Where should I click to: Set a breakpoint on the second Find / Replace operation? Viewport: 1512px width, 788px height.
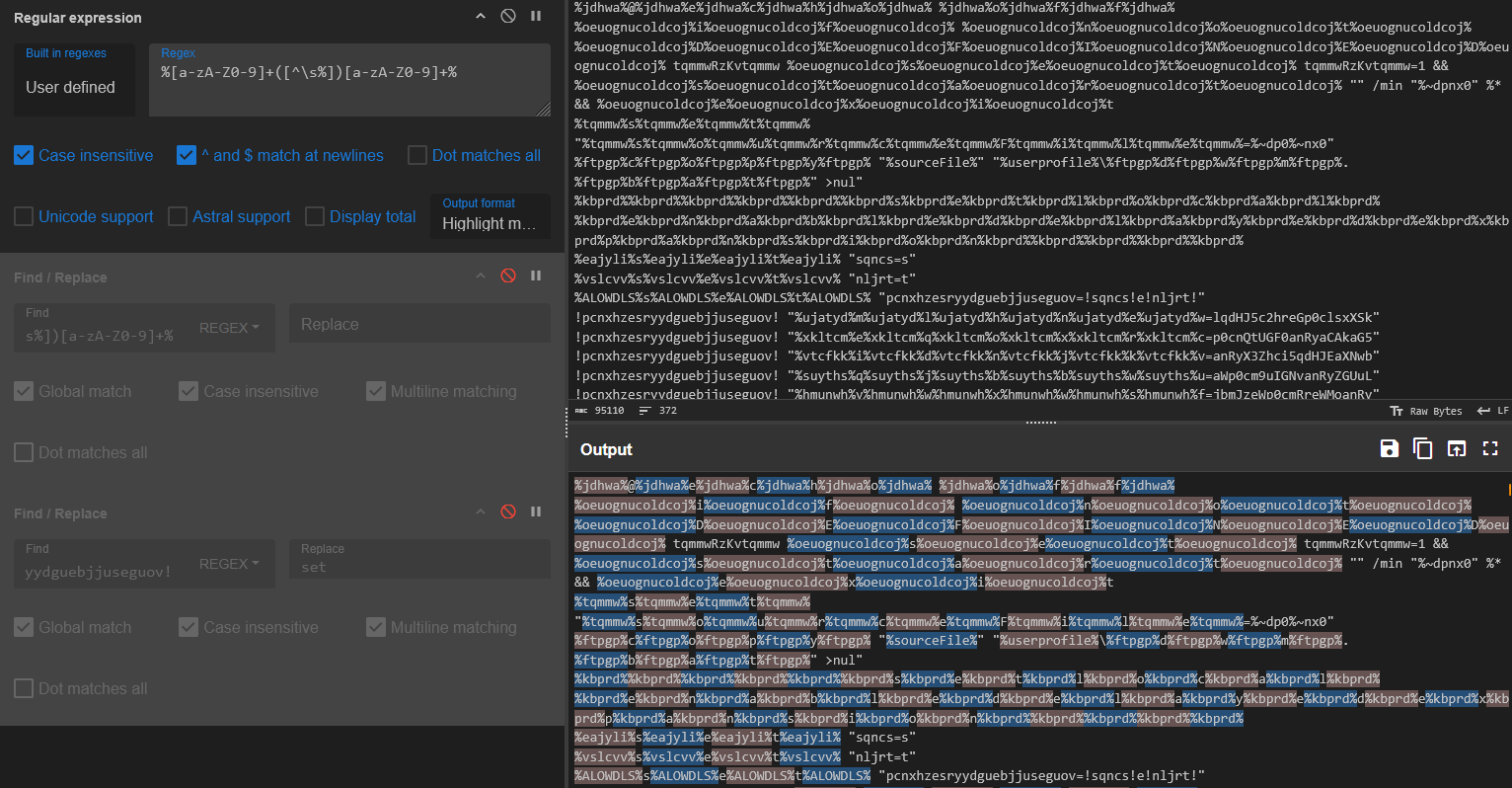[x=536, y=512]
